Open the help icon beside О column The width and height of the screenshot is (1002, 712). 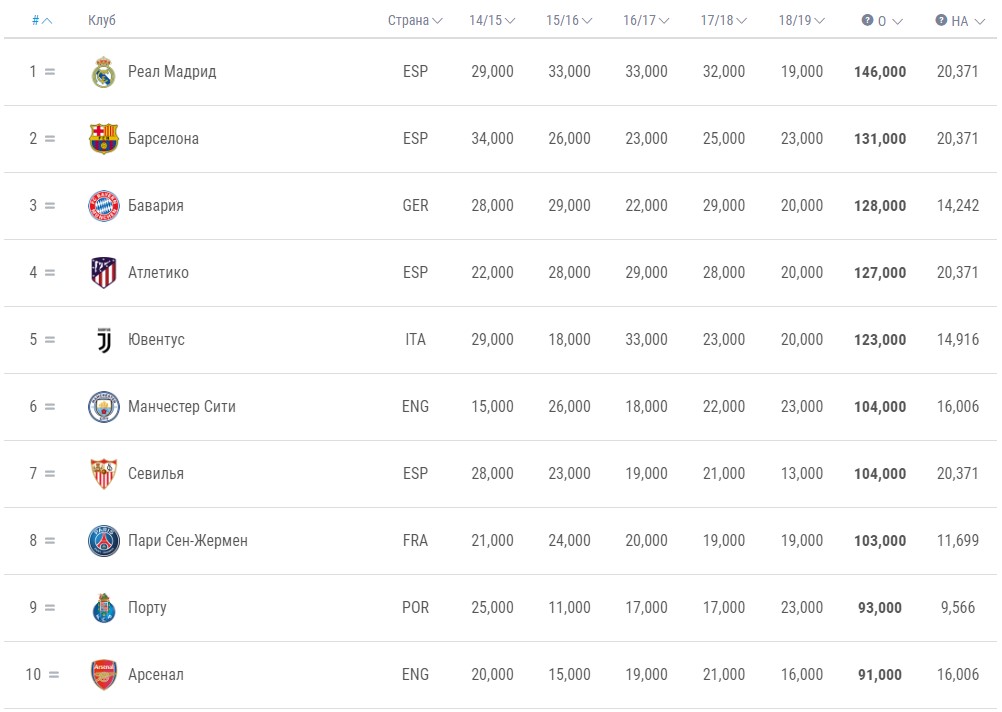tap(867, 20)
